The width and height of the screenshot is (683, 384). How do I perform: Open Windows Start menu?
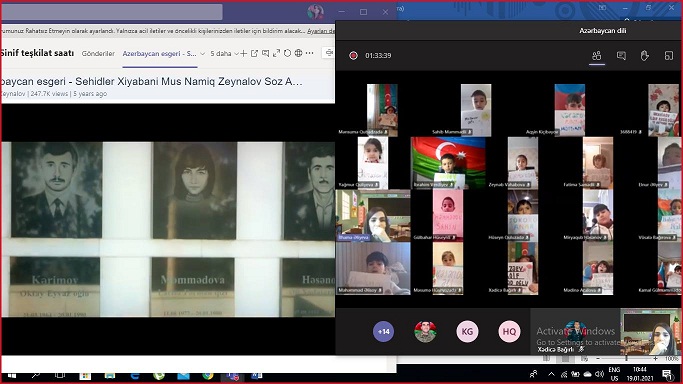pyautogui.click(x=12, y=375)
